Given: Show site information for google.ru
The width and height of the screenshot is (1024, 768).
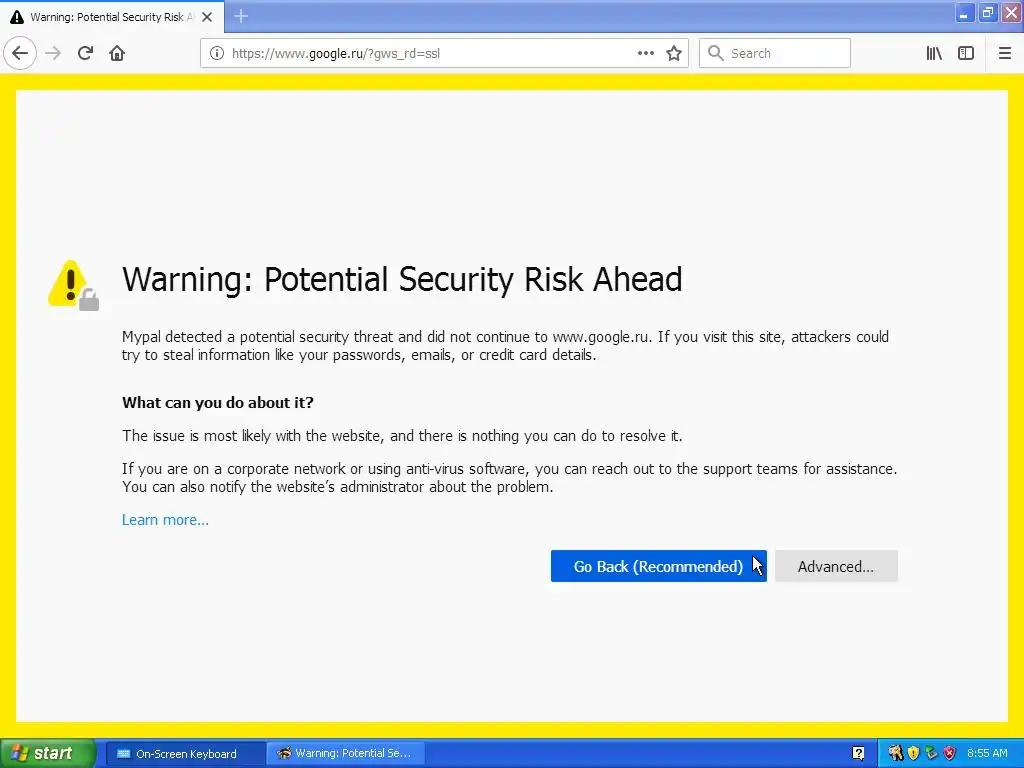Looking at the screenshot, I should tap(217, 53).
